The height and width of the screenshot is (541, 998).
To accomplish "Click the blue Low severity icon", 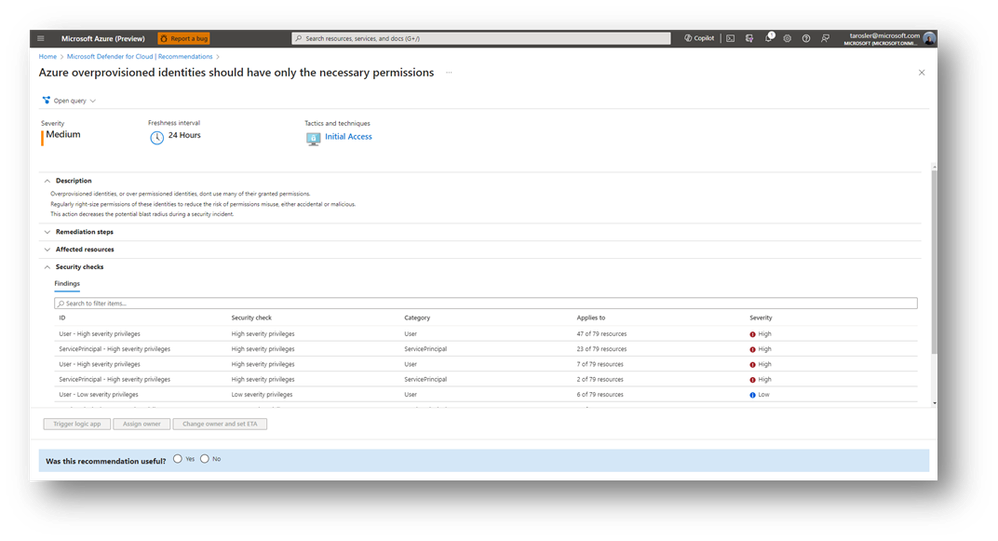I will point(752,395).
